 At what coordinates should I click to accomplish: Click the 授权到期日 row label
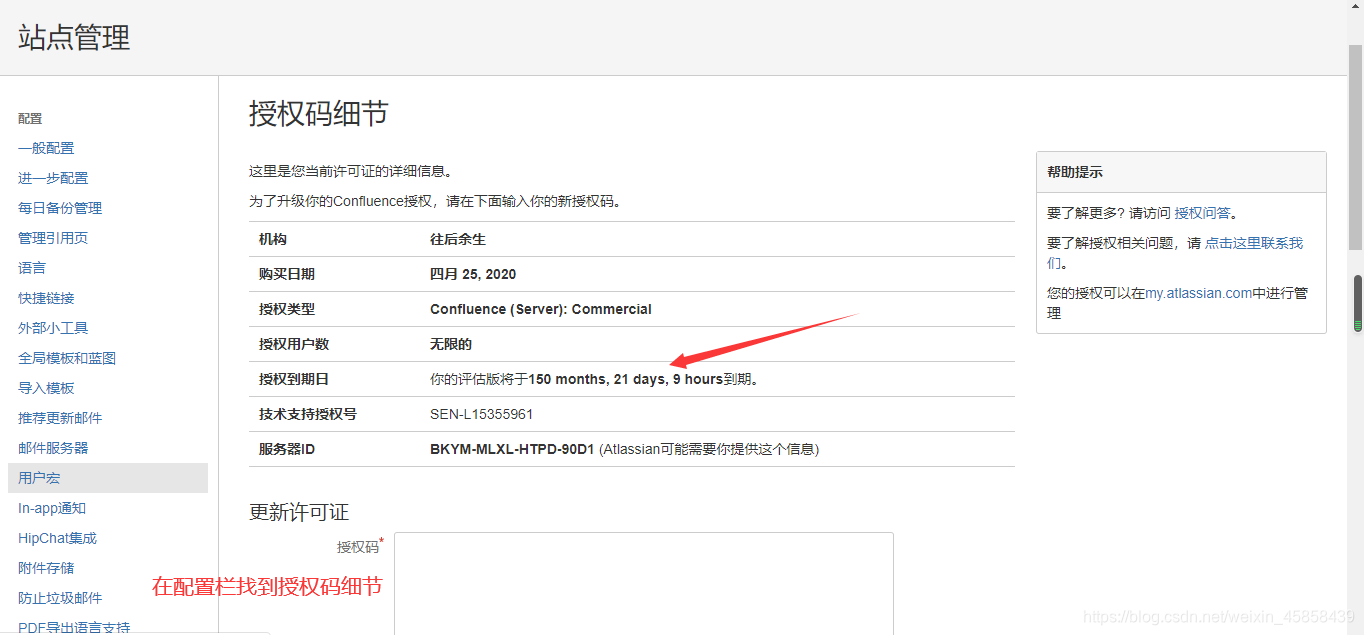[x=294, y=379]
